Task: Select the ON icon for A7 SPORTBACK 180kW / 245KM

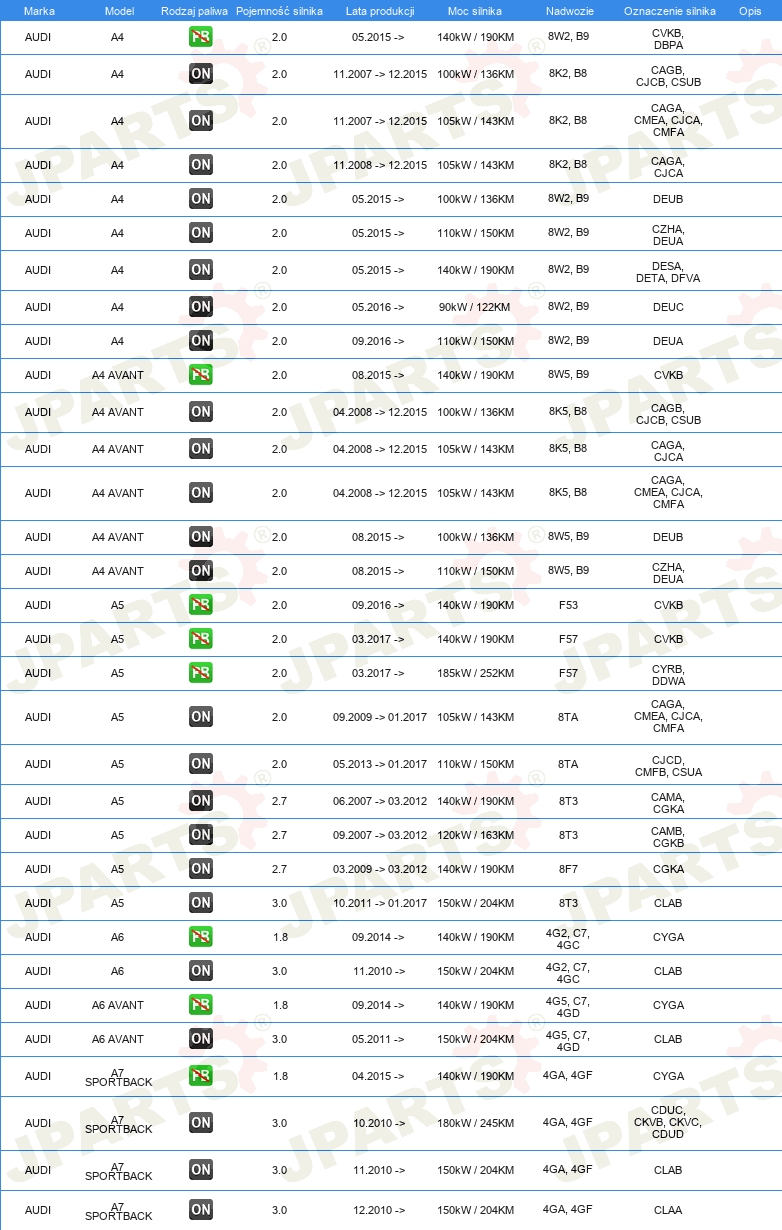Action: (x=201, y=1123)
